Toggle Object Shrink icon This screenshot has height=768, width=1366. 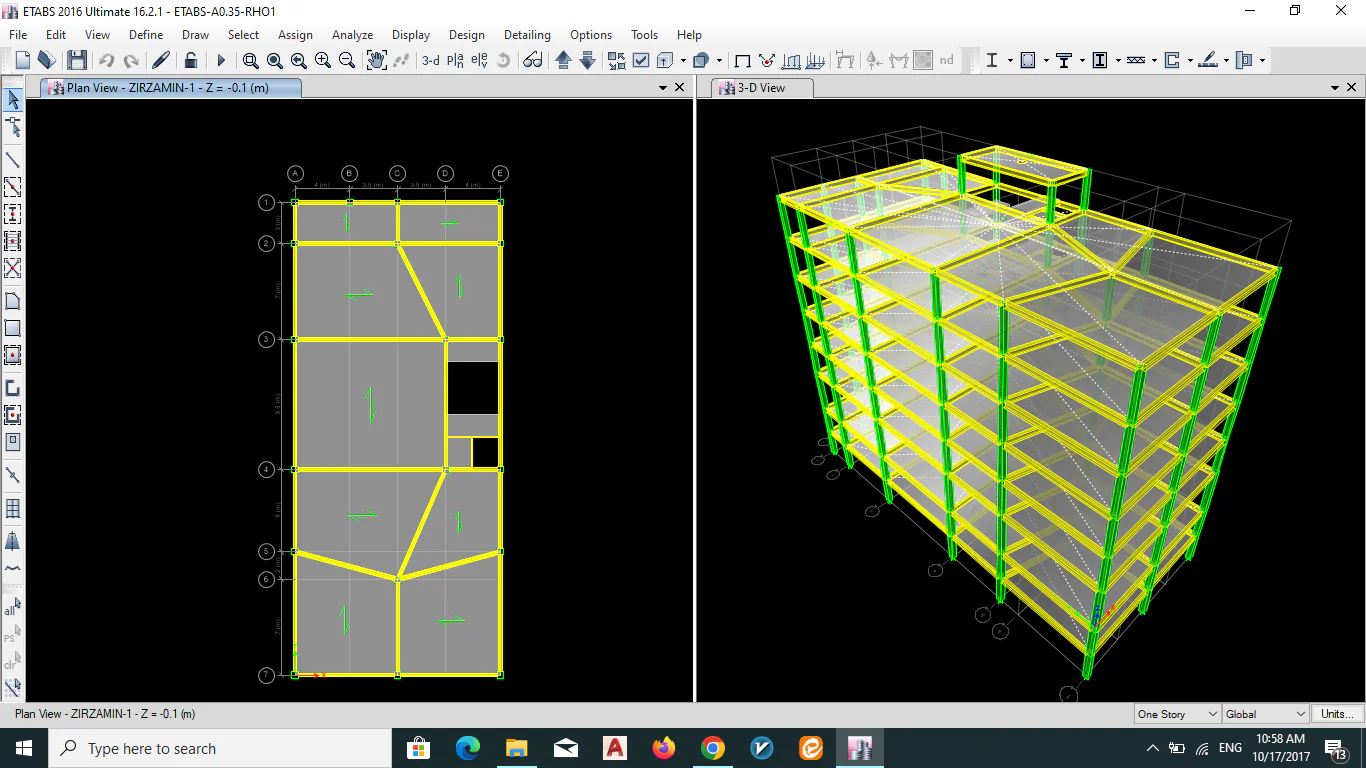coord(616,61)
